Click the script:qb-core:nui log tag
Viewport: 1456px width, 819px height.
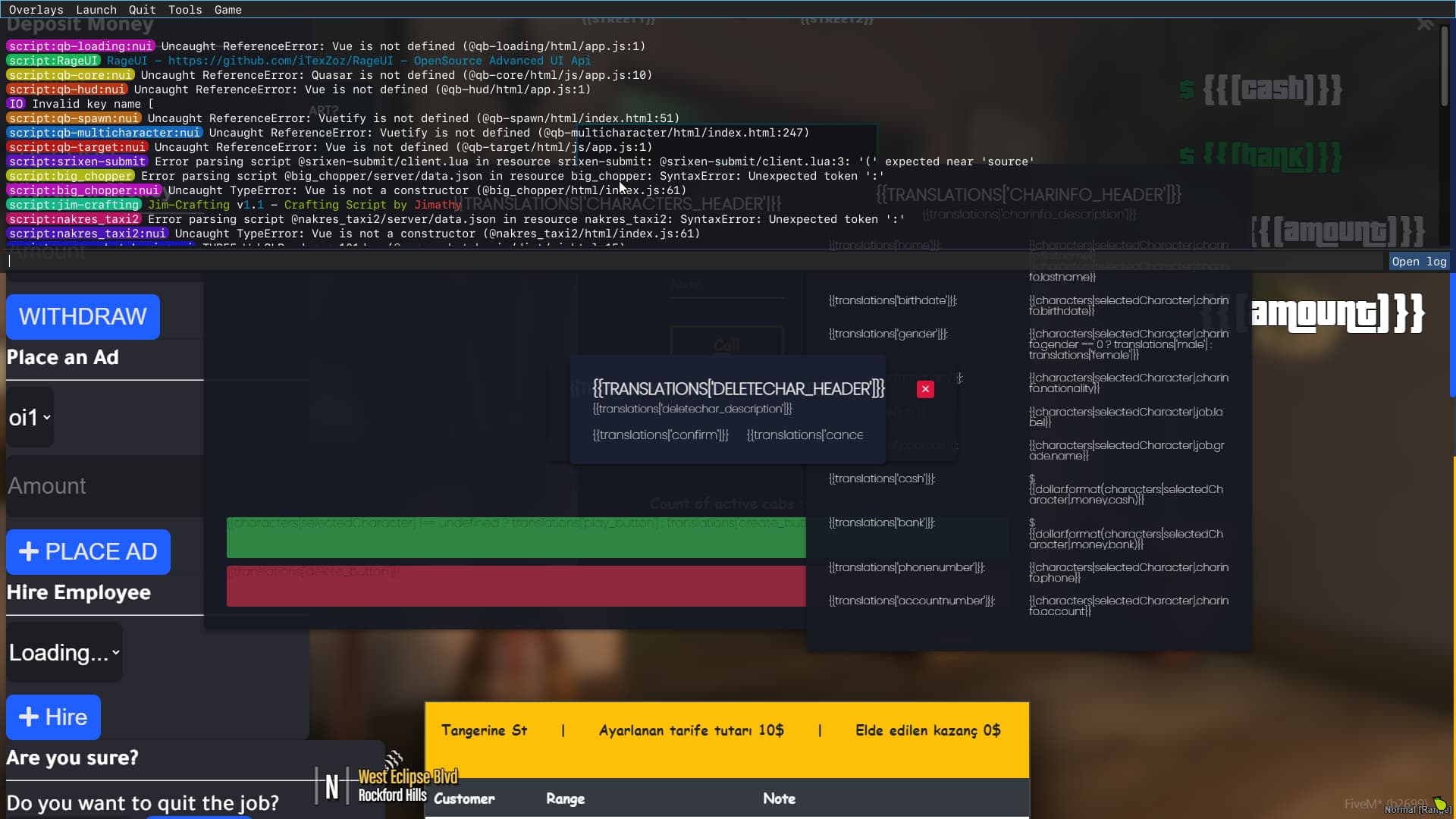click(70, 75)
